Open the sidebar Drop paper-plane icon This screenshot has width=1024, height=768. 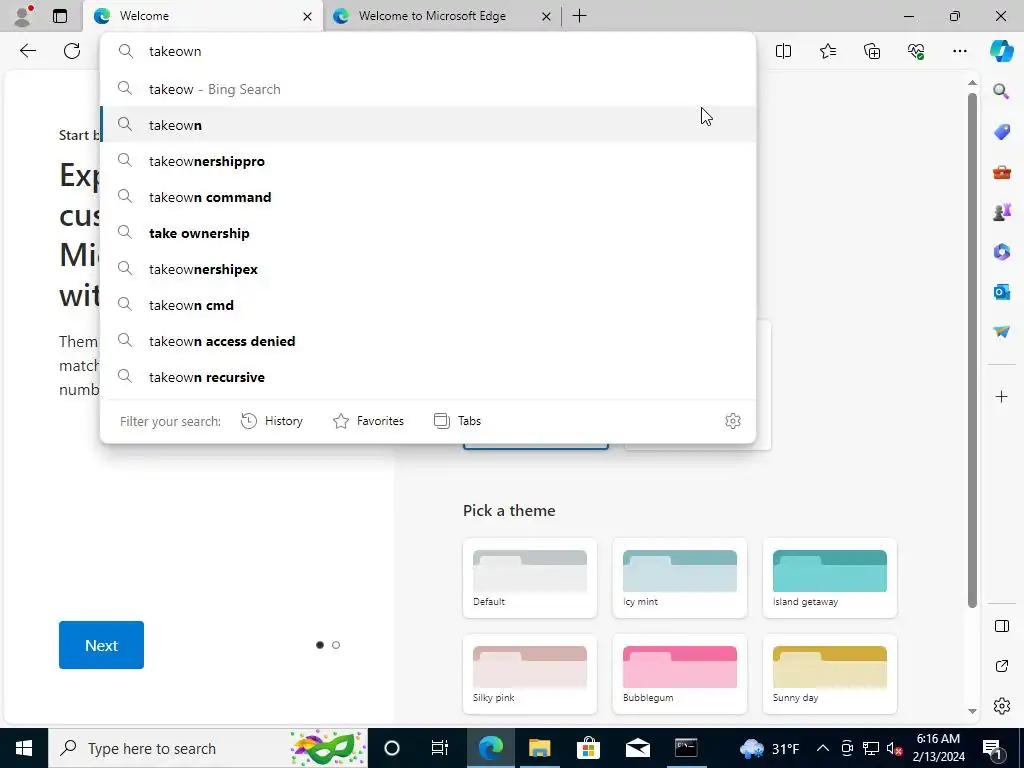click(1001, 332)
